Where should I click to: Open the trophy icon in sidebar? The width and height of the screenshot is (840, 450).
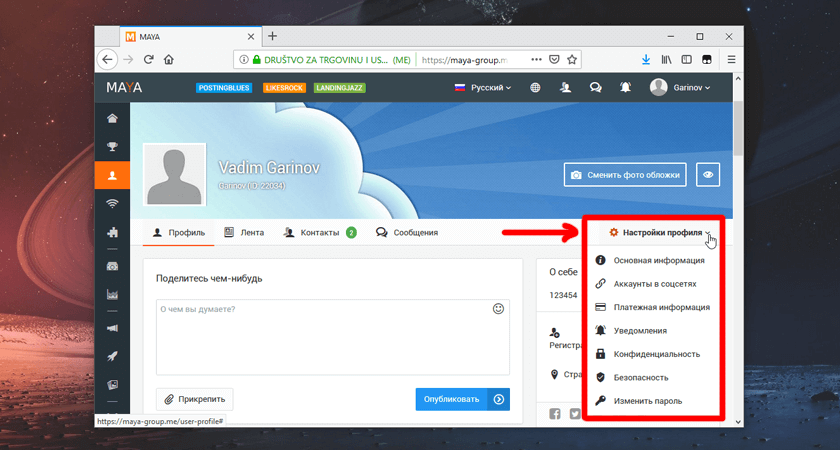click(x=112, y=147)
